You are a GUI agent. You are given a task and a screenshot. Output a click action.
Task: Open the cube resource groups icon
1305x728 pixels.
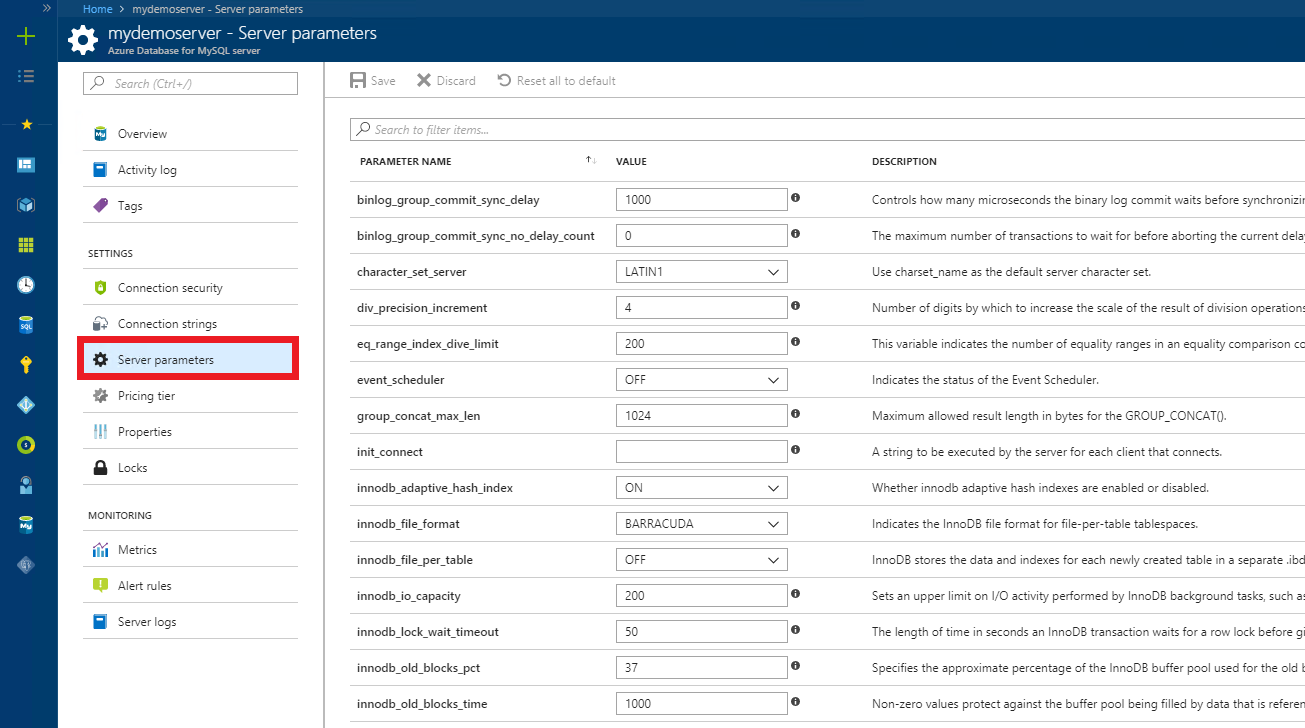[26, 204]
